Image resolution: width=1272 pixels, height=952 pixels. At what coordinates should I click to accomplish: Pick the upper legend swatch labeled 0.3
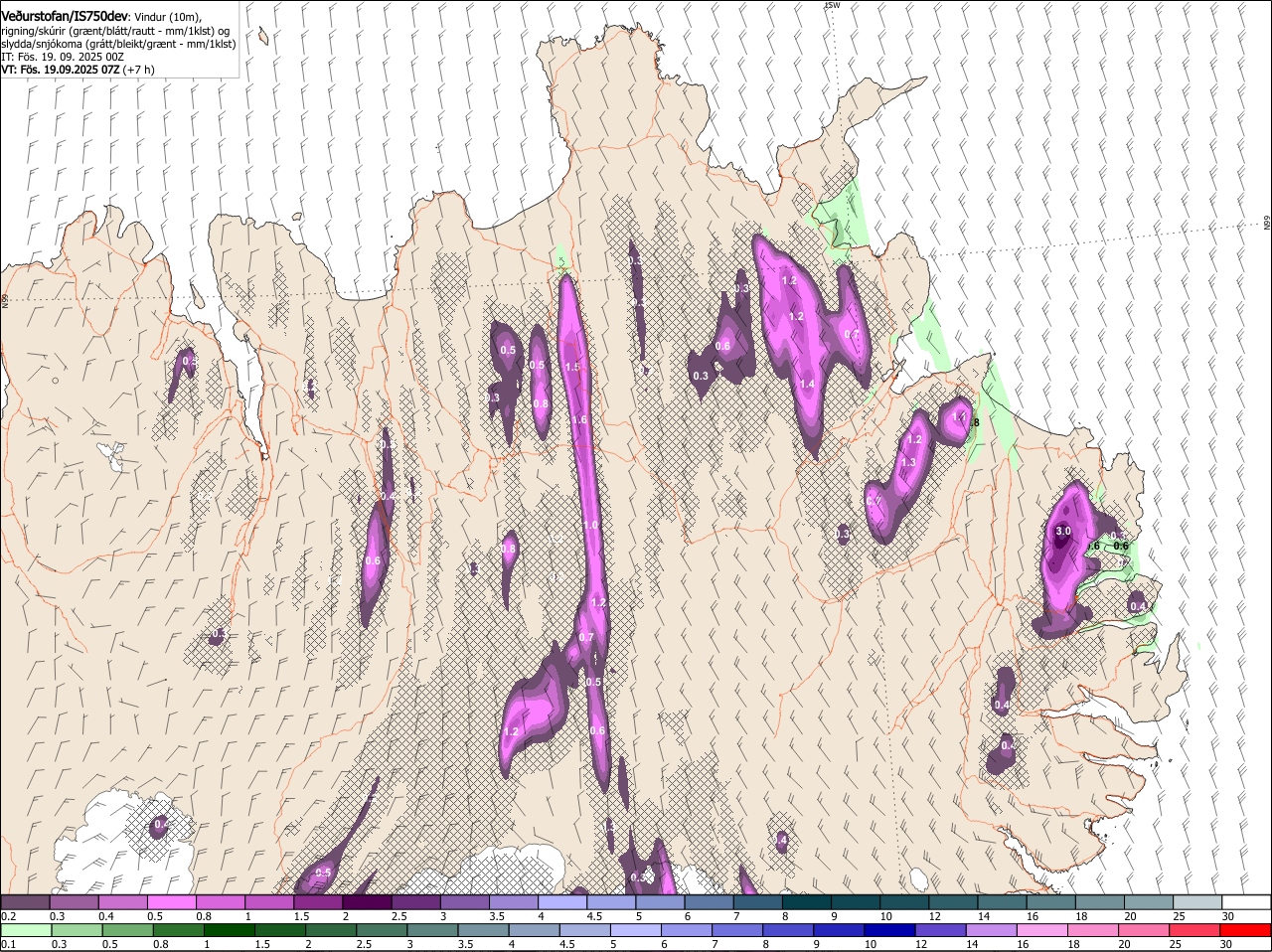[74, 901]
